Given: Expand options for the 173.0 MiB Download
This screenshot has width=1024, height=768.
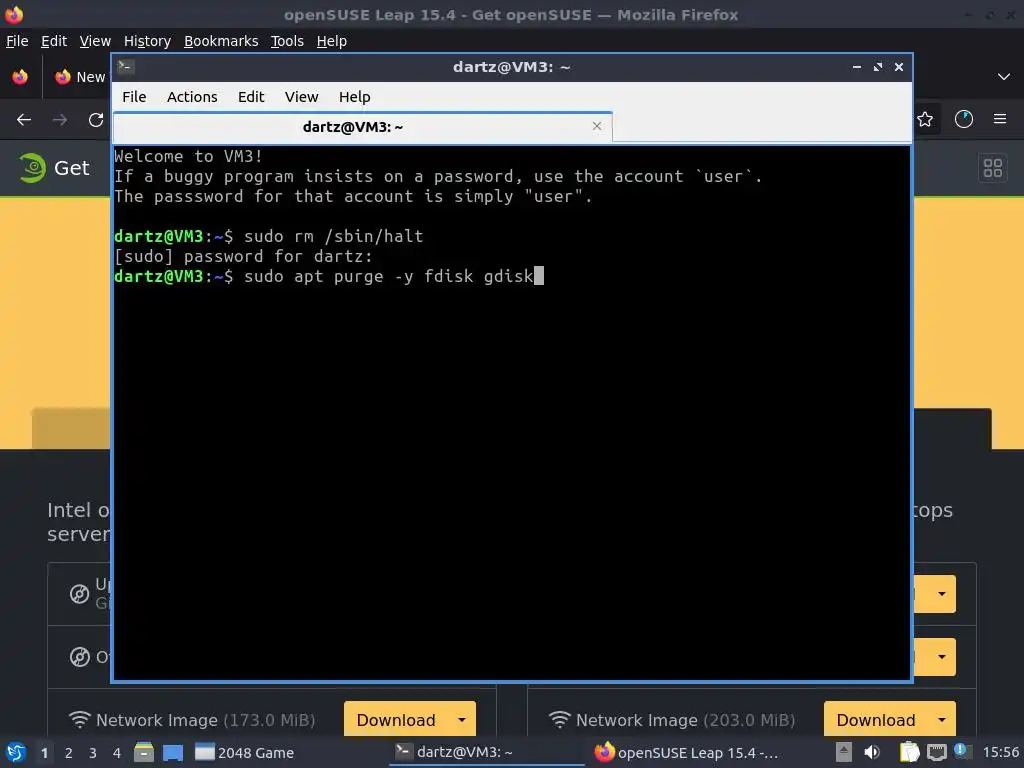Looking at the screenshot, I should (x=462, y=720).
